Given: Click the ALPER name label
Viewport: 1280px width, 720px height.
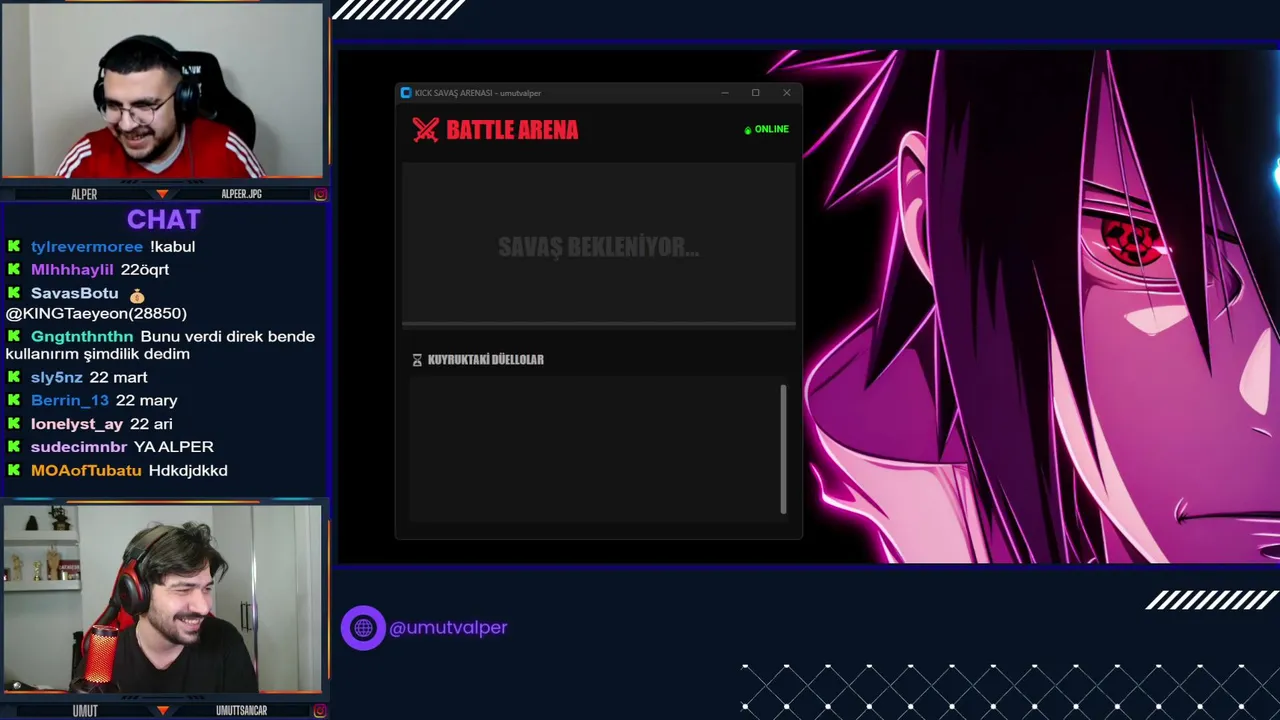Looking at the screenshot, I should pyautogui.click(x=84, y=194).
